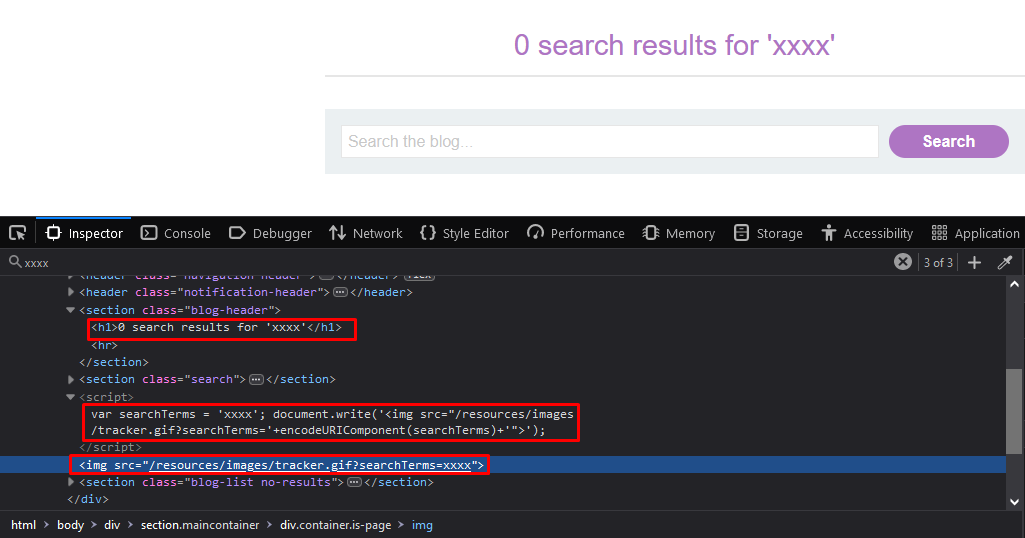Expand the section class search node
The image size is (1025, 538).
point(71,379)
